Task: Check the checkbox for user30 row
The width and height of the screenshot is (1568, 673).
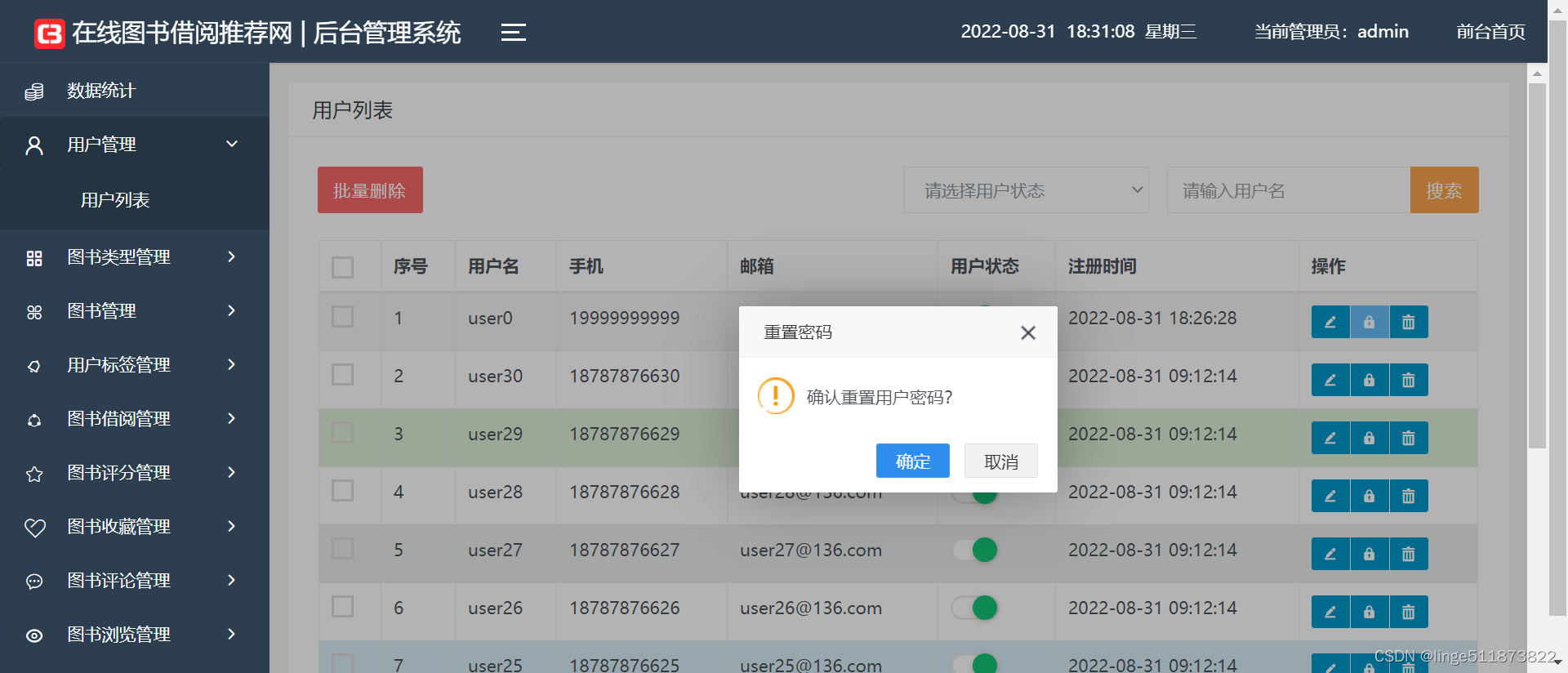Action: (x=343, y=375)
